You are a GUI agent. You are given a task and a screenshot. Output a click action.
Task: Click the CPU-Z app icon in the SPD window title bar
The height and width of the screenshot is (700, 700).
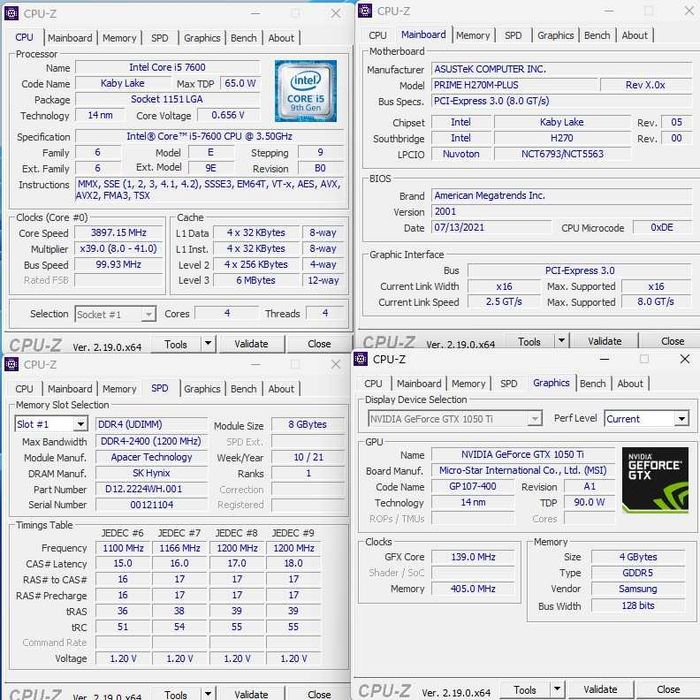pos(12,364)
